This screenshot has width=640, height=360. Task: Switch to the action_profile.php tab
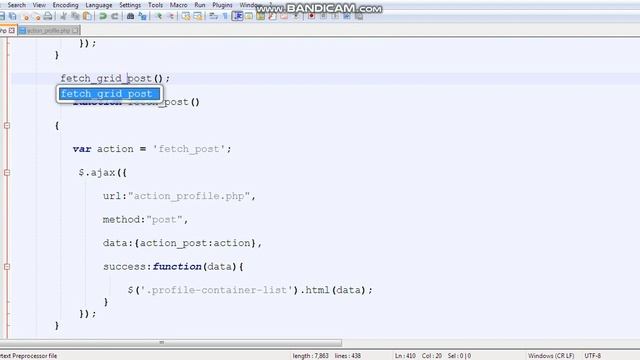(48, 31)
